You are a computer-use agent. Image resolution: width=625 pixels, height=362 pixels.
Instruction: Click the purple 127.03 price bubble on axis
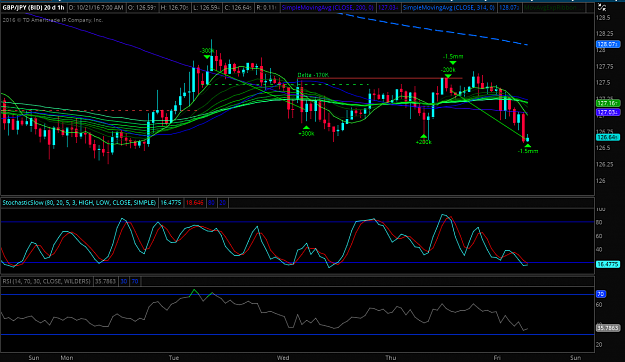(x=607, y=112)
